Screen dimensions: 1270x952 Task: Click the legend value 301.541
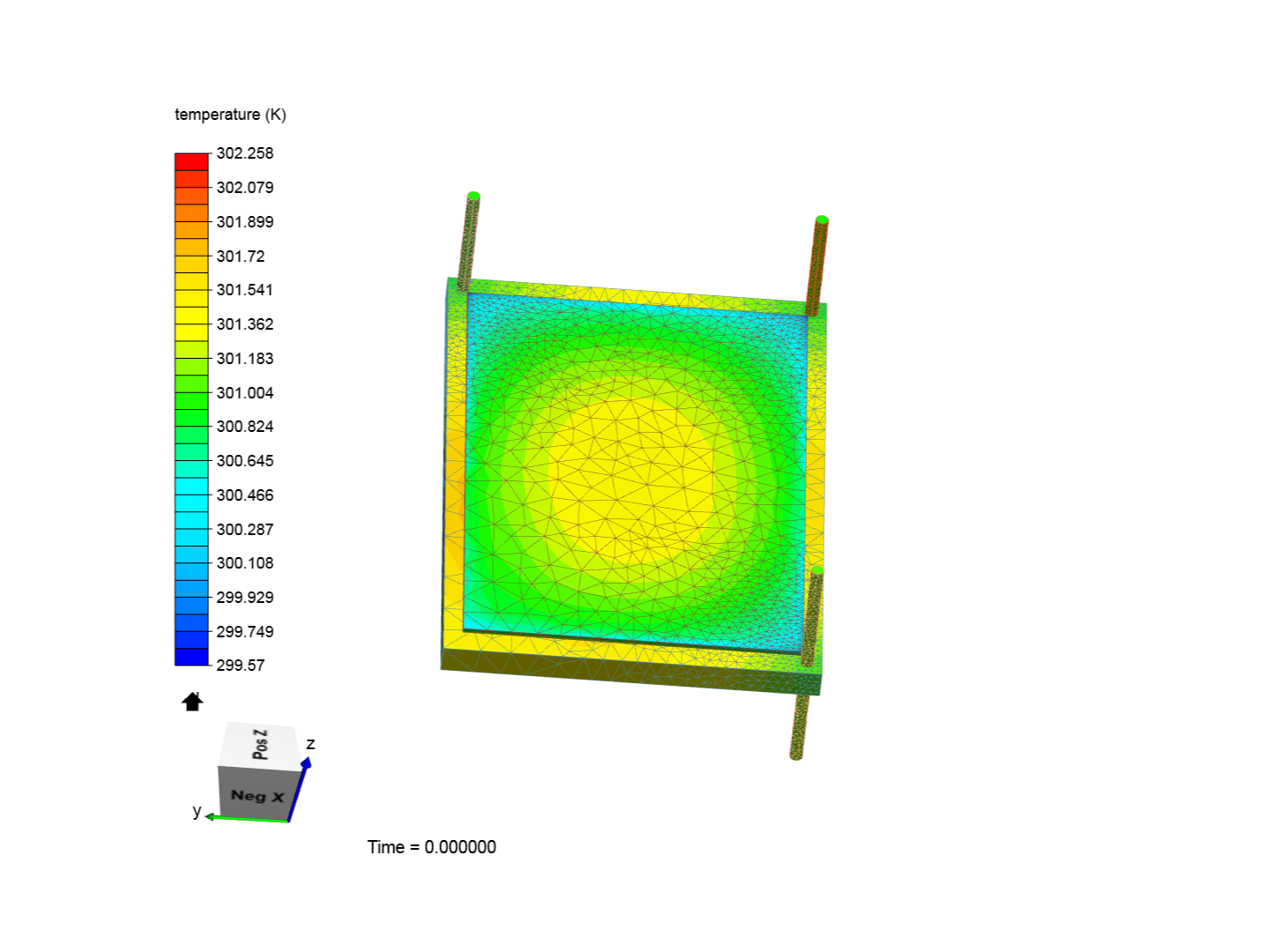tap(245, 290)
